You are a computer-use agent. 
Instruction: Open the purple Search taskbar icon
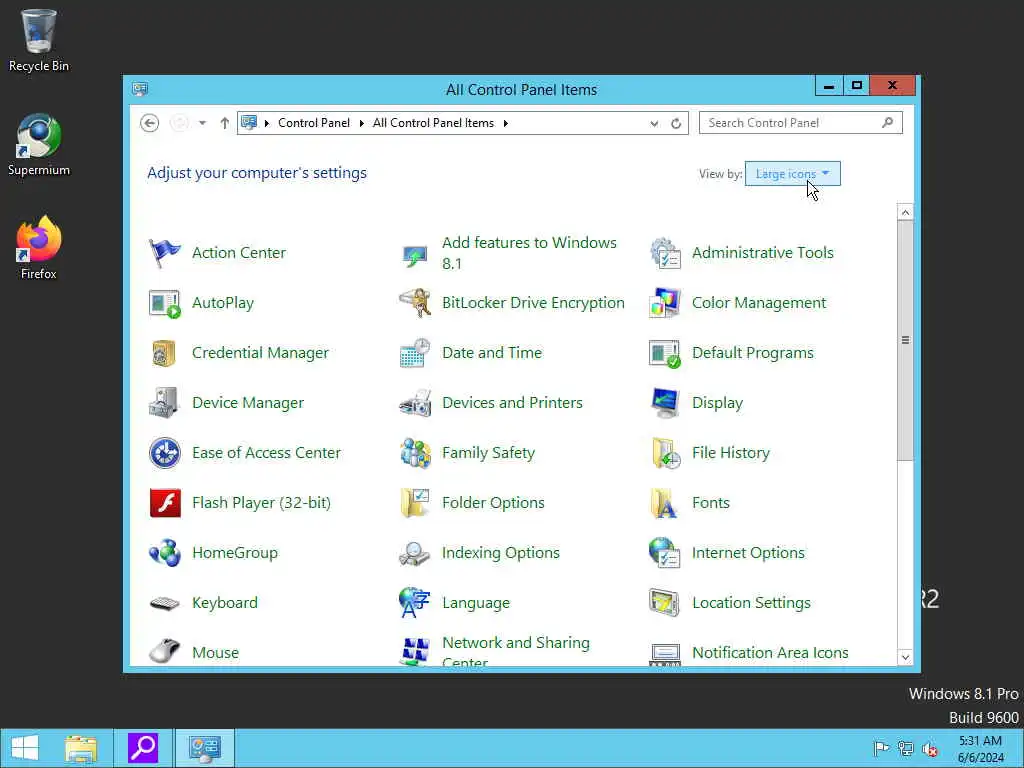tap(143, 748)
